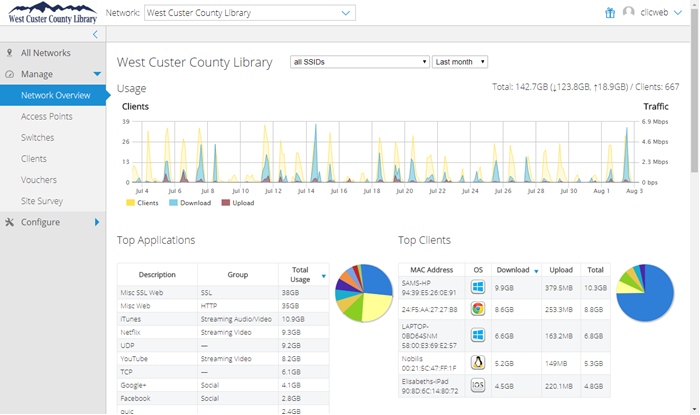The height and width of the screenshot is (415, 700).
Task: Toggle the Clients legend series
Action: coord(141,203)
